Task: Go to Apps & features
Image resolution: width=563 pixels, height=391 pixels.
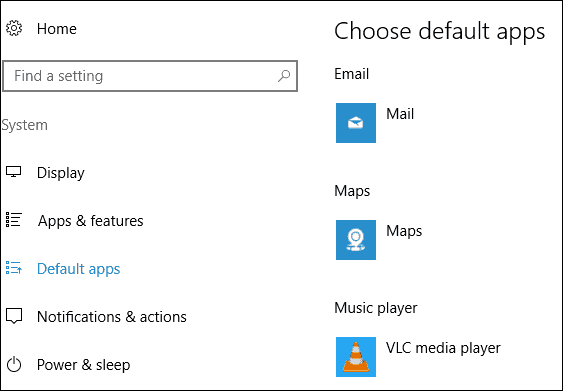Action: coord(90,220)
